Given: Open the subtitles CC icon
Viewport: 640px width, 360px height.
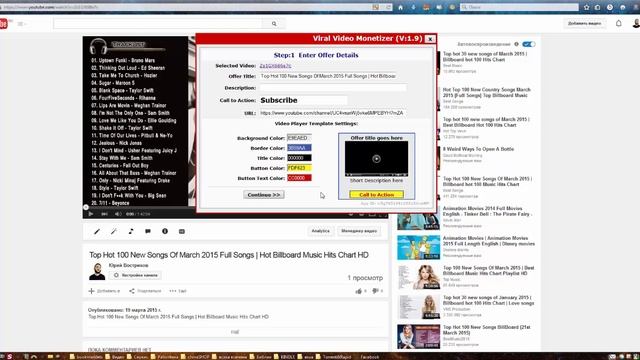Looking at the screenshot, I should (182, 231).
